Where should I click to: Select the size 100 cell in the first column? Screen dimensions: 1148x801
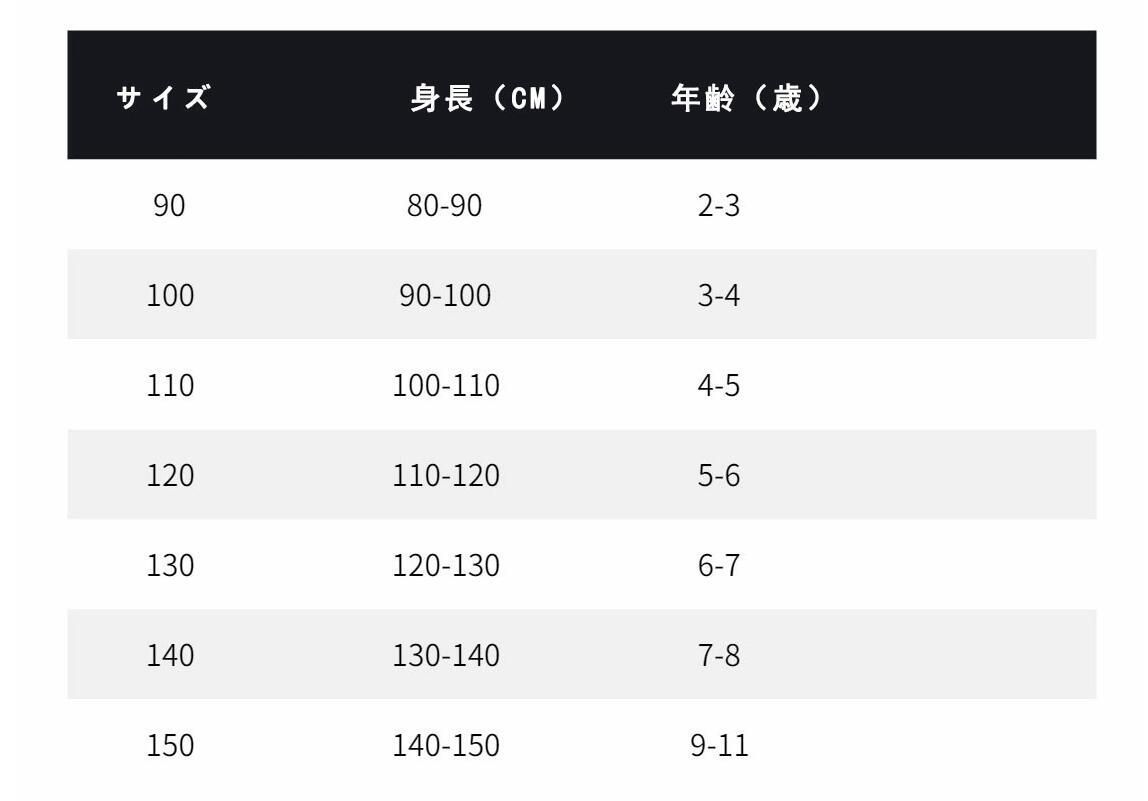point(170,296)
